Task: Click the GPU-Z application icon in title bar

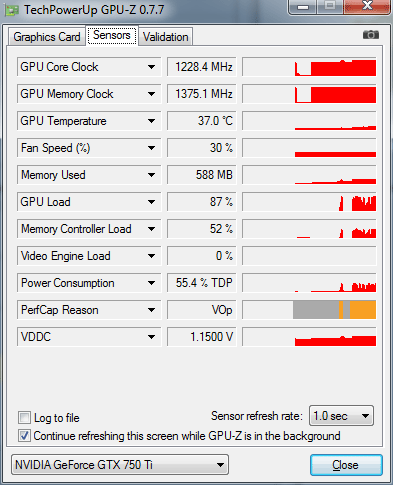Action: pos(11,10)
